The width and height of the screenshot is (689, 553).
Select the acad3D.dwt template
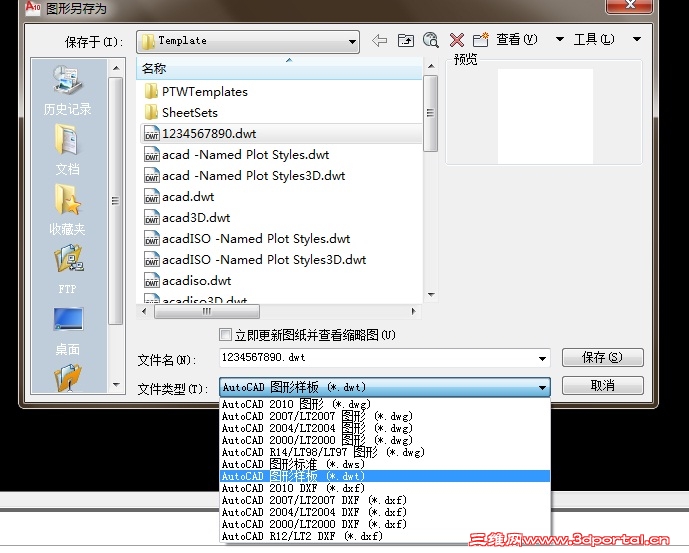point(187,218)
